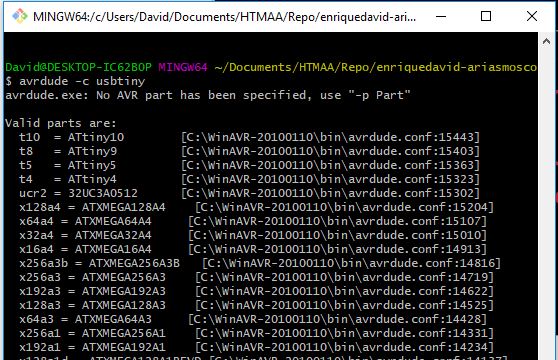558x360 pixels.
Task: Click the 't8 = ATtiny9' row
Action: click(x=249, y=151)
